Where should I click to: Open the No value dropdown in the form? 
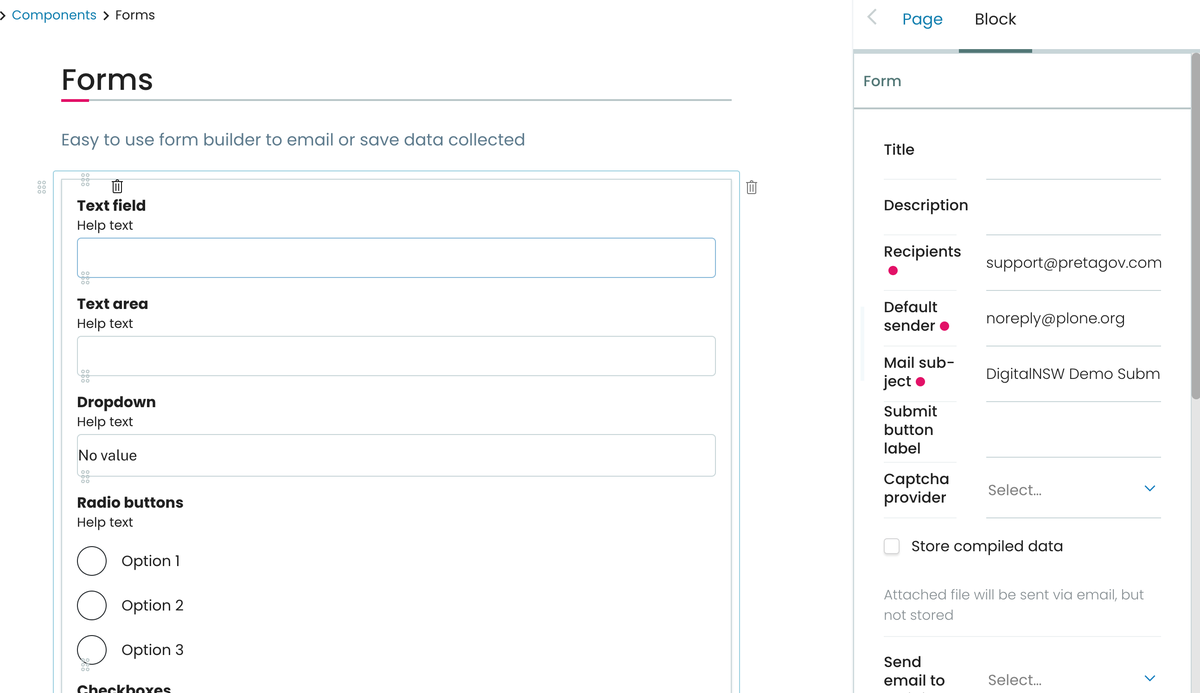click(396, 455)
